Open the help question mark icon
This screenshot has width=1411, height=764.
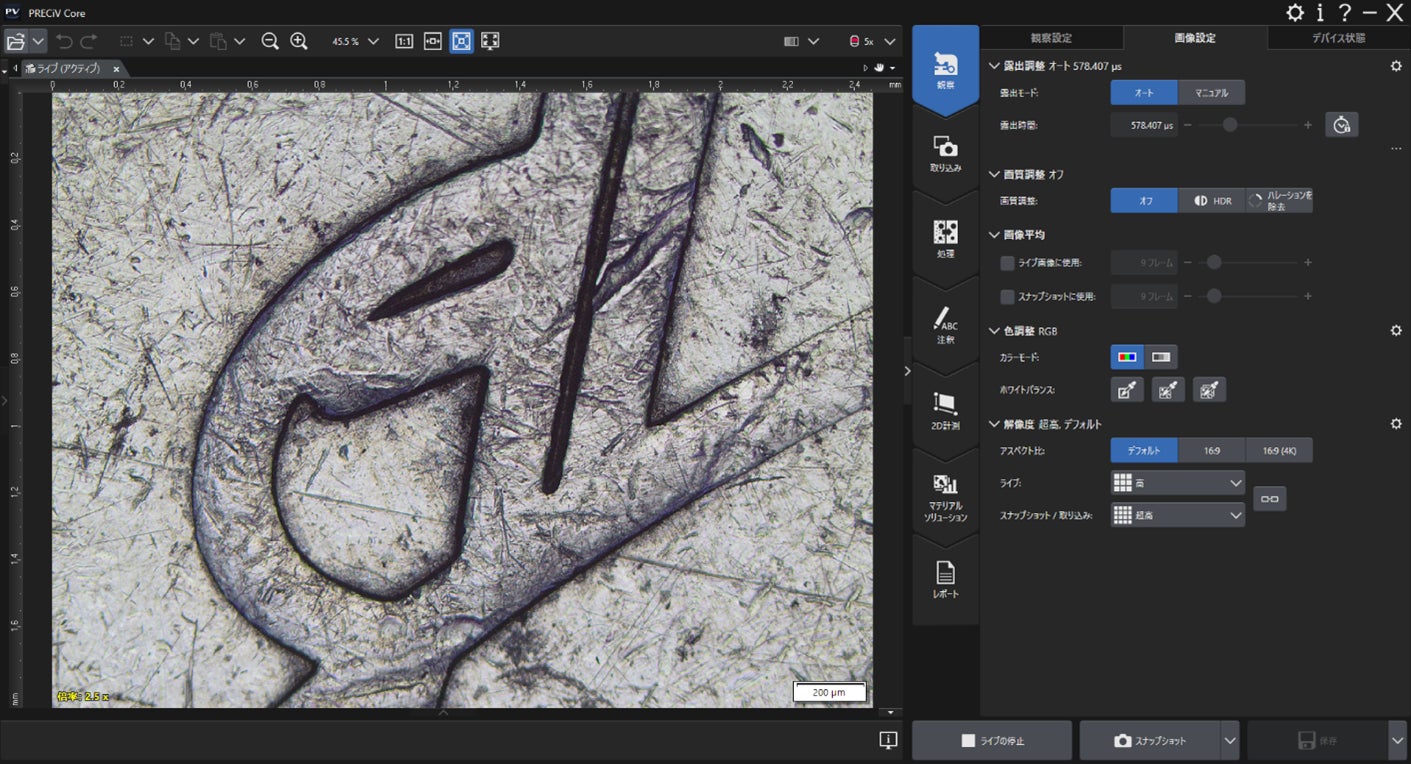pyautogui.click(x=1345, y=12)
